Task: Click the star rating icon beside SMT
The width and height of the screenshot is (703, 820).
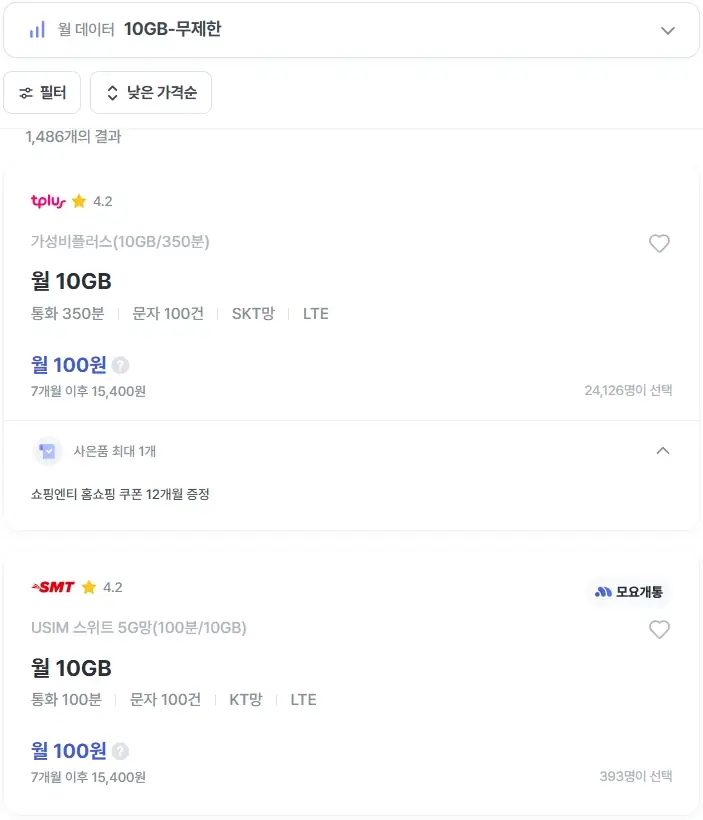Action: coord(89,587)
